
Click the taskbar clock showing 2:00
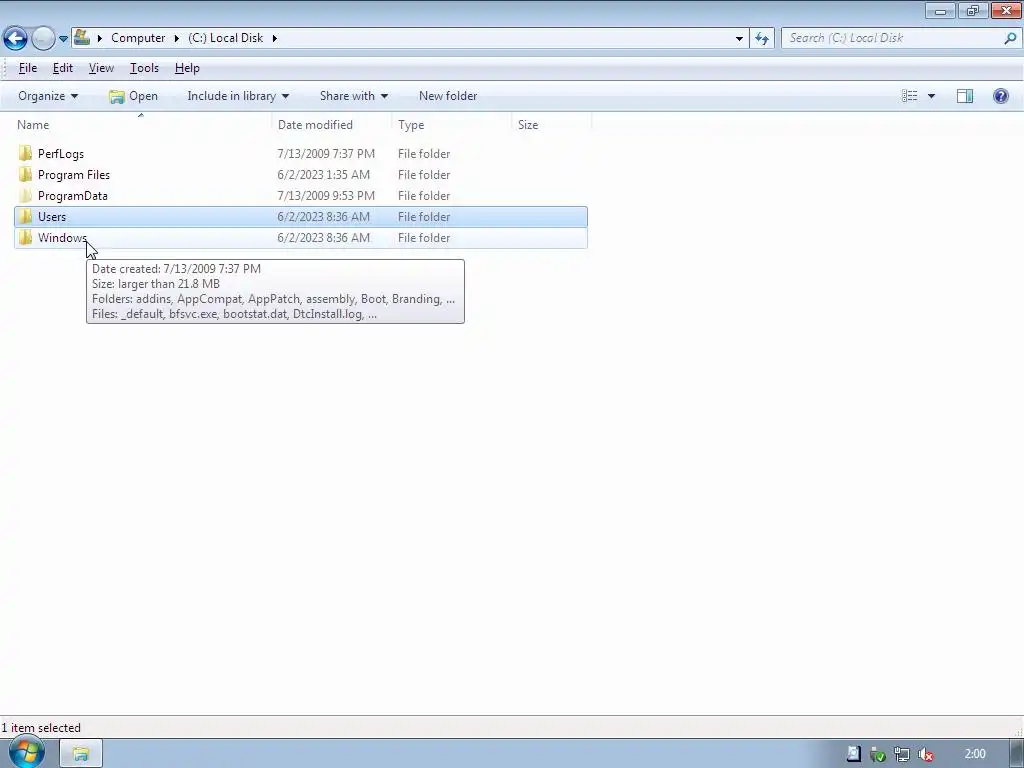tap(974, 754)
